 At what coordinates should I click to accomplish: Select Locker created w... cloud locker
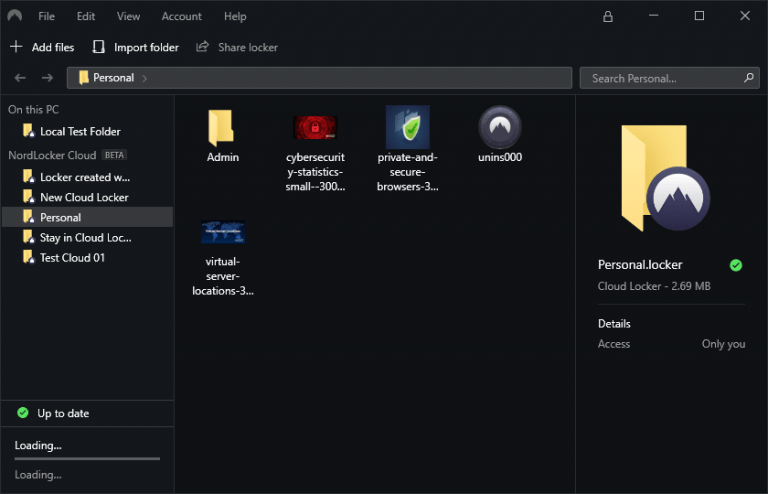87,177
